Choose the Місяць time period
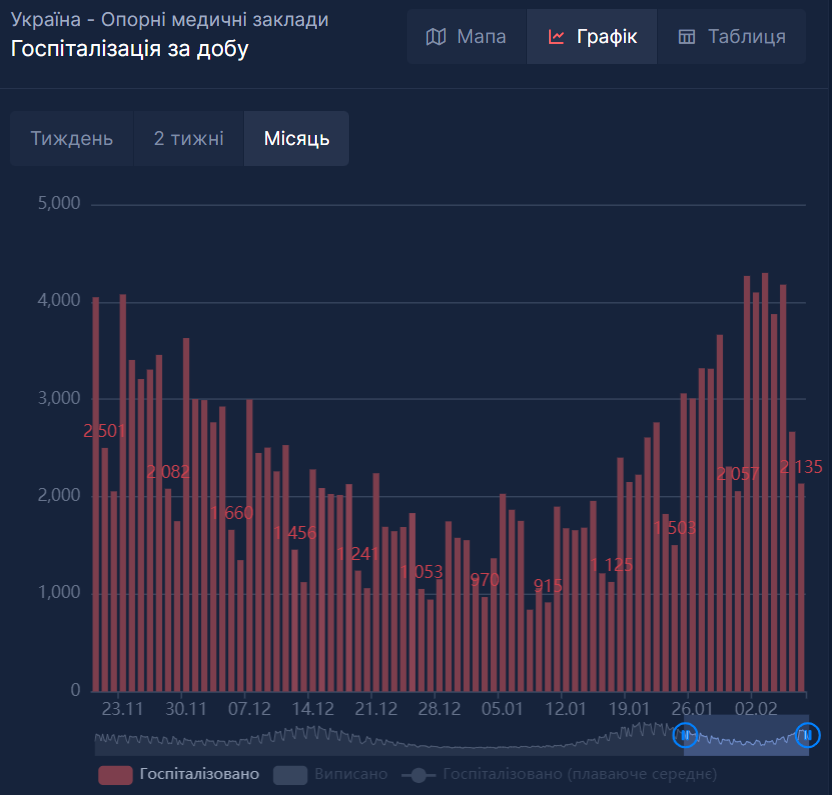This screenshot has width=832, height=795. point(296,139)
